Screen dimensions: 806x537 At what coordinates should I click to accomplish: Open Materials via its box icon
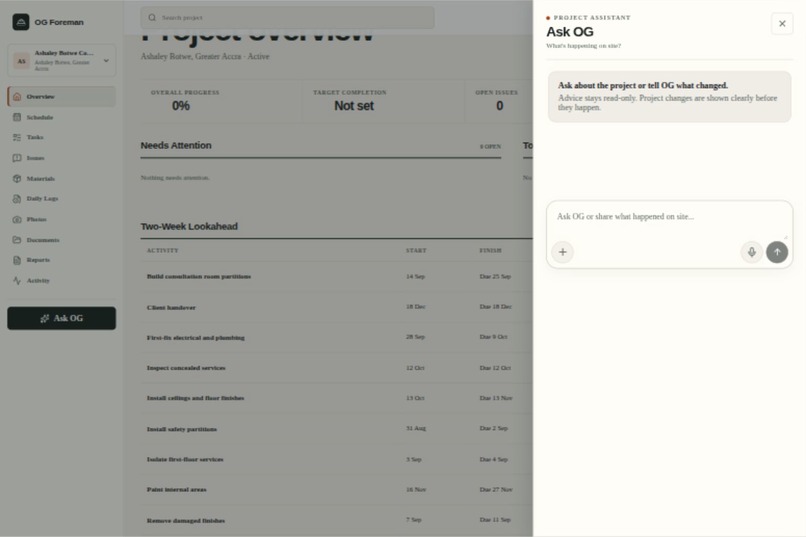(x=17, y=178)
